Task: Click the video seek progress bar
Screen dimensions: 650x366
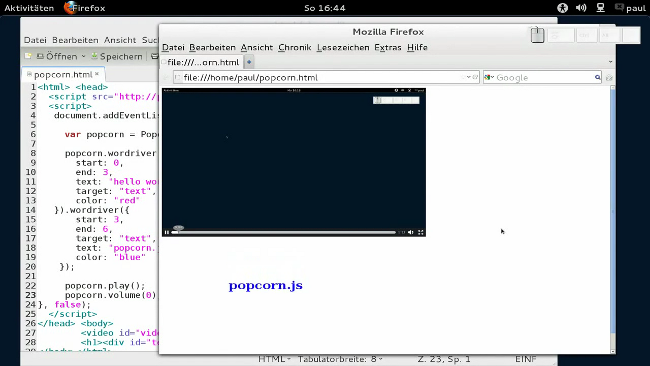Action: [x=284, y=232]
